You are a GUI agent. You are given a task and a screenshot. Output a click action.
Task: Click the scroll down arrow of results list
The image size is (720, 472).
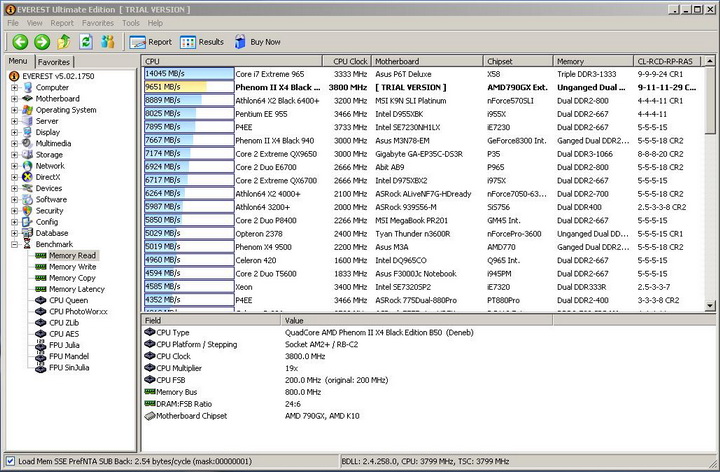click(x=710, y=305)
